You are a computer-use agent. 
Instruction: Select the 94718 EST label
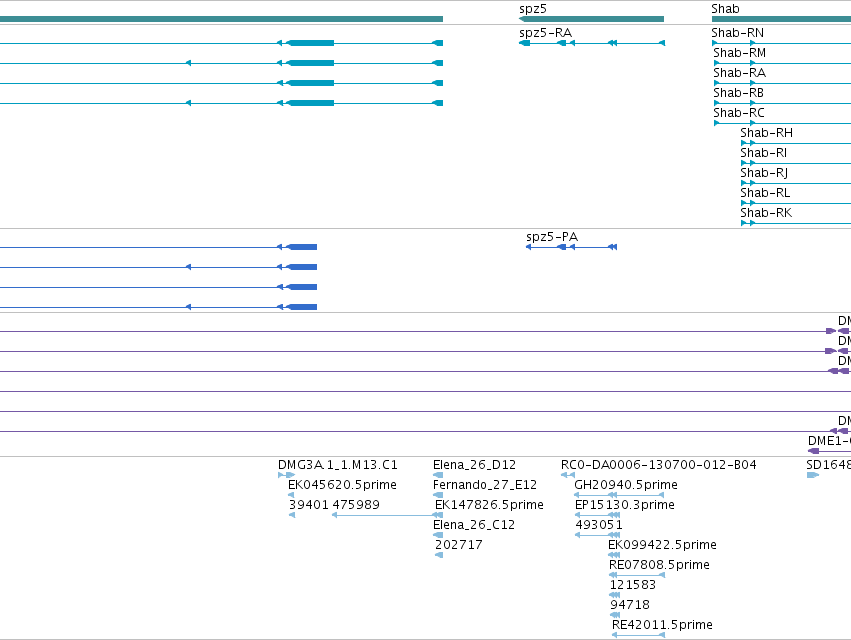(630, 605)
